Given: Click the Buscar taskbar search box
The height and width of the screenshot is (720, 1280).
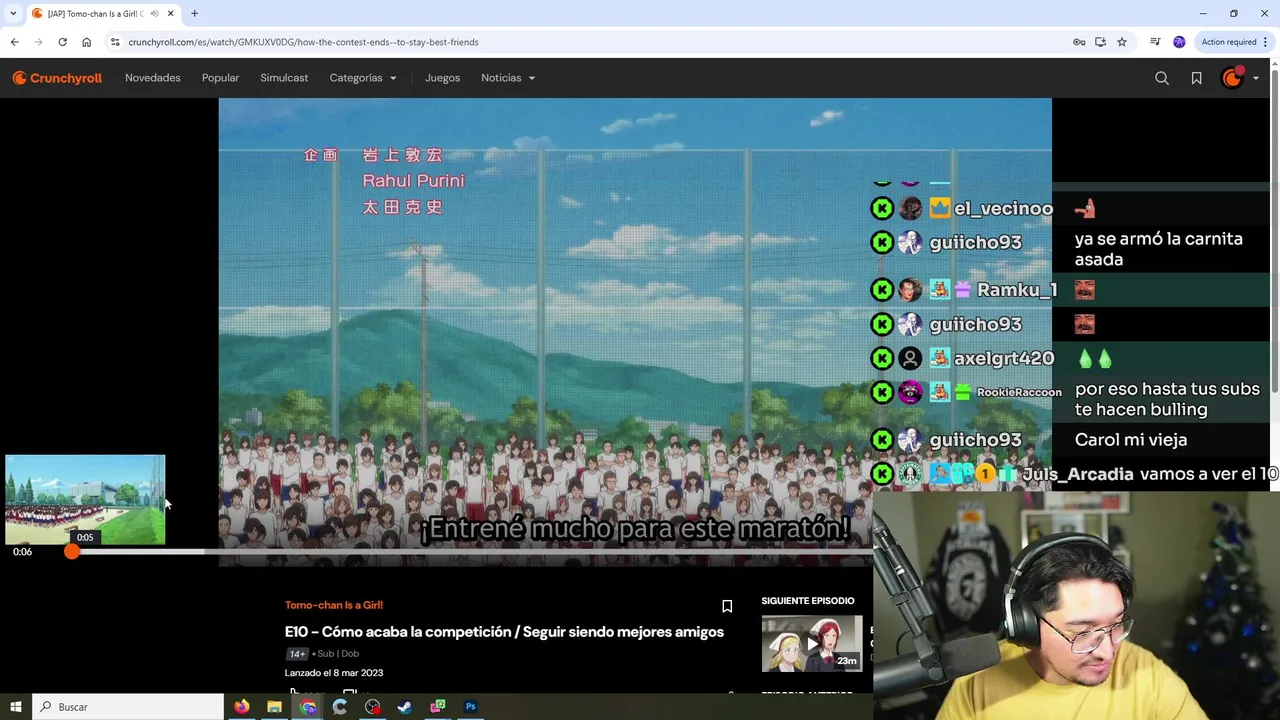Looking at the screenshot, I should [128, 707].
